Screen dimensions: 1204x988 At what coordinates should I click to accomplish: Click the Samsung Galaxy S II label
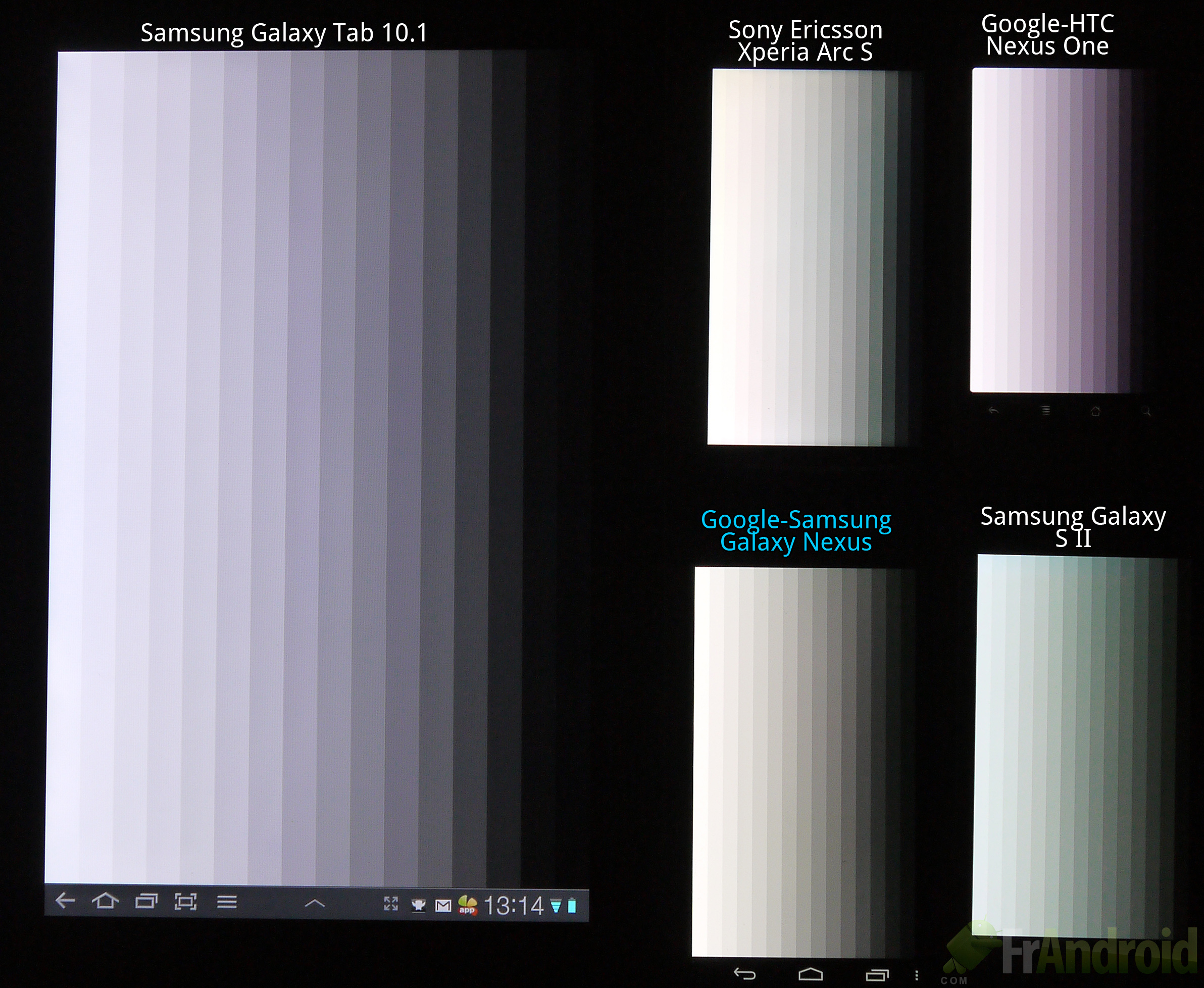tap(1073, 527)
